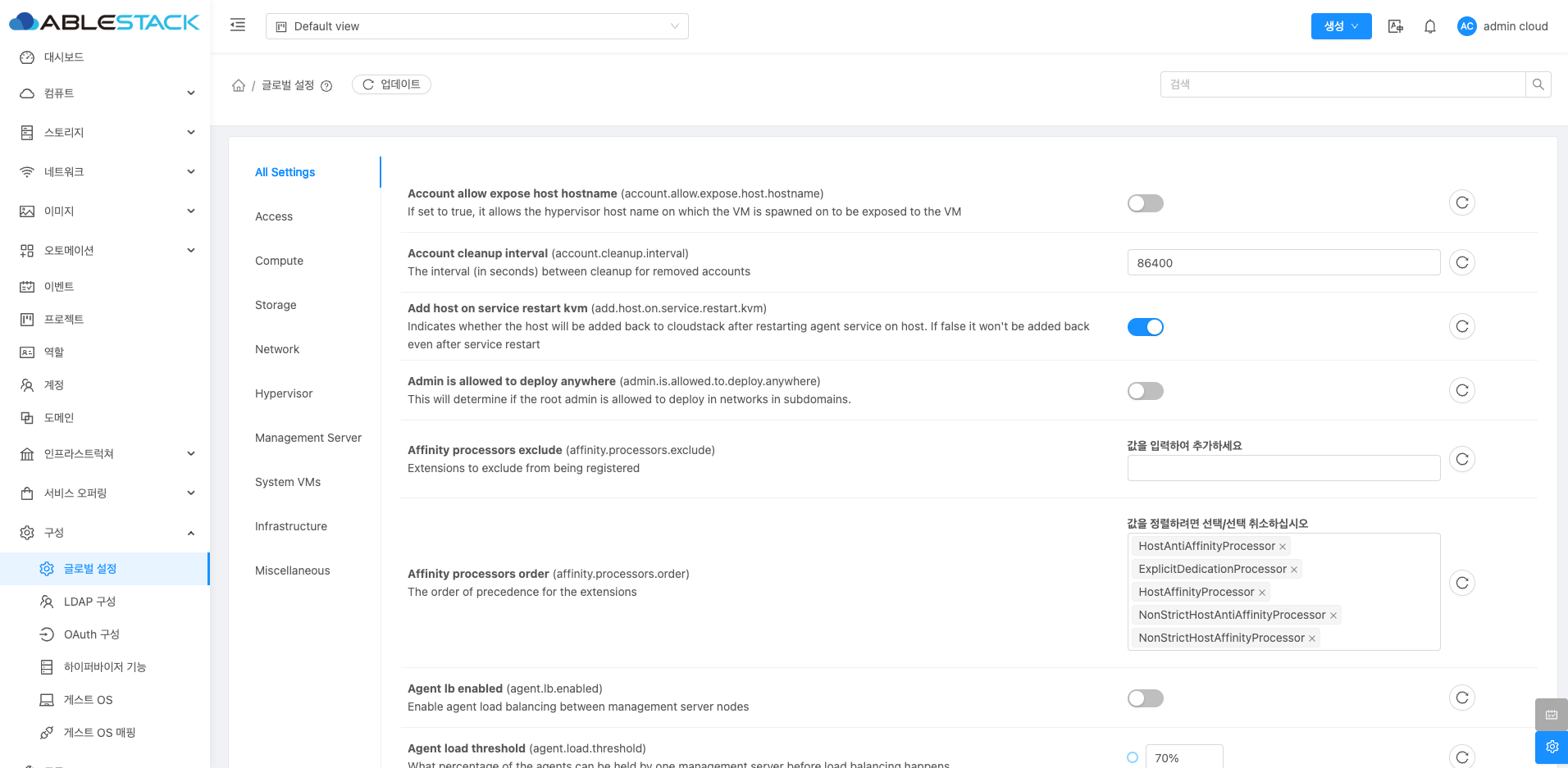Disable Add host on service restart kvm
Image resolution: width=1568 pixels, height=768 pixels.
[x=1145, y=327]
